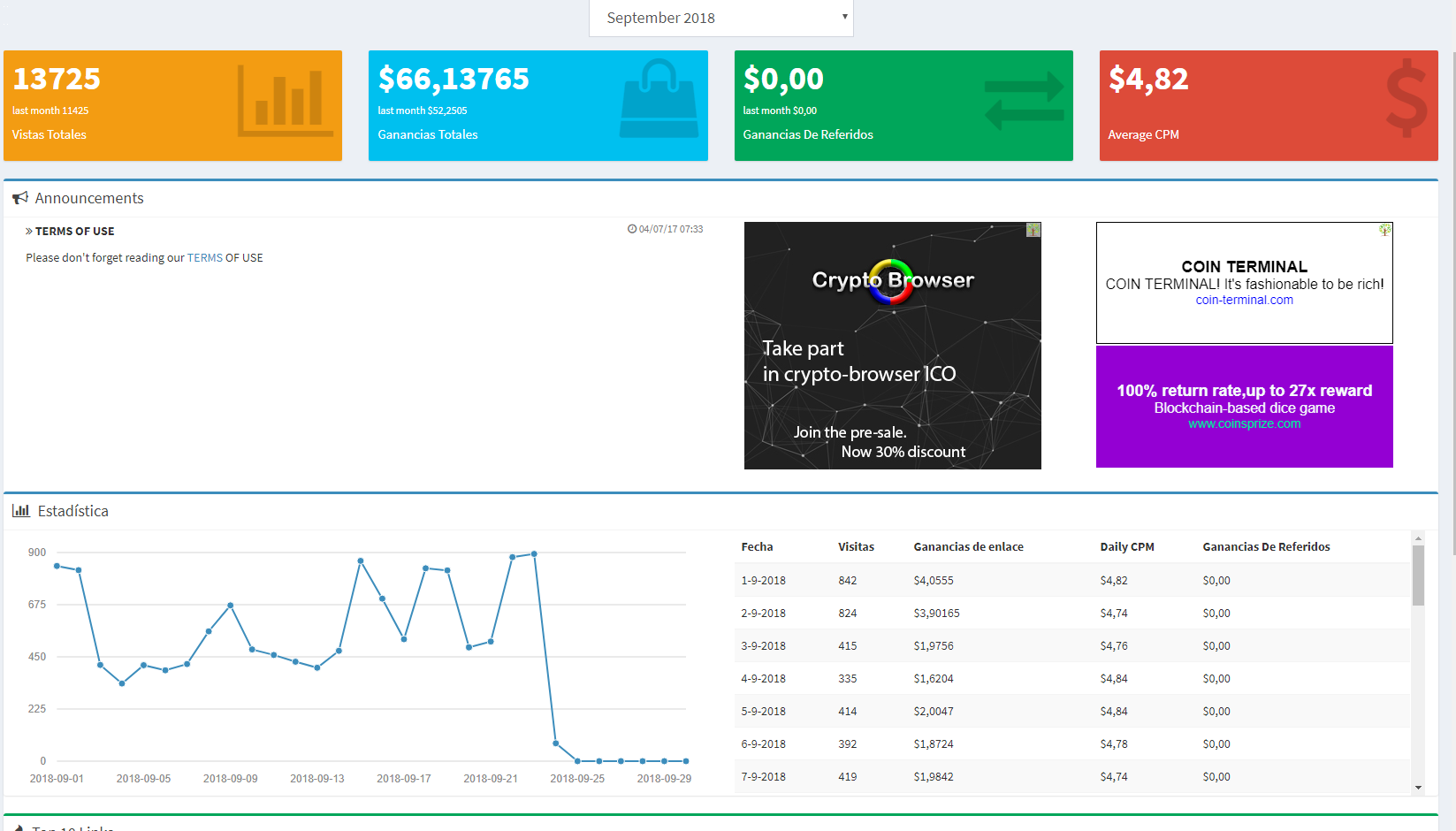Image resolution: width=1456 pixels, height=831 pixels.
Task: Select the 3-9-2018 date cell
Action: (x=764, y=646)
